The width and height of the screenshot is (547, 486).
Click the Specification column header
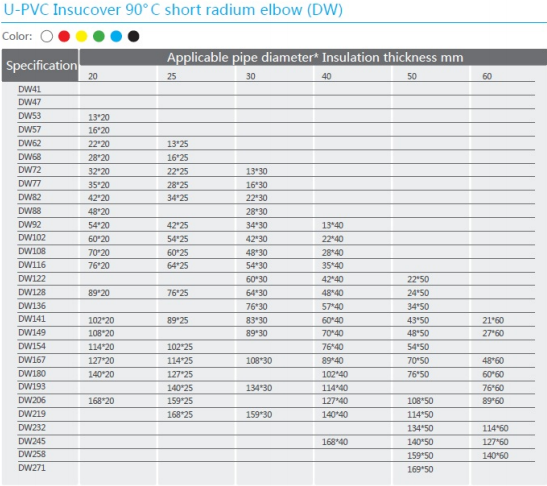tap(40, 66)
